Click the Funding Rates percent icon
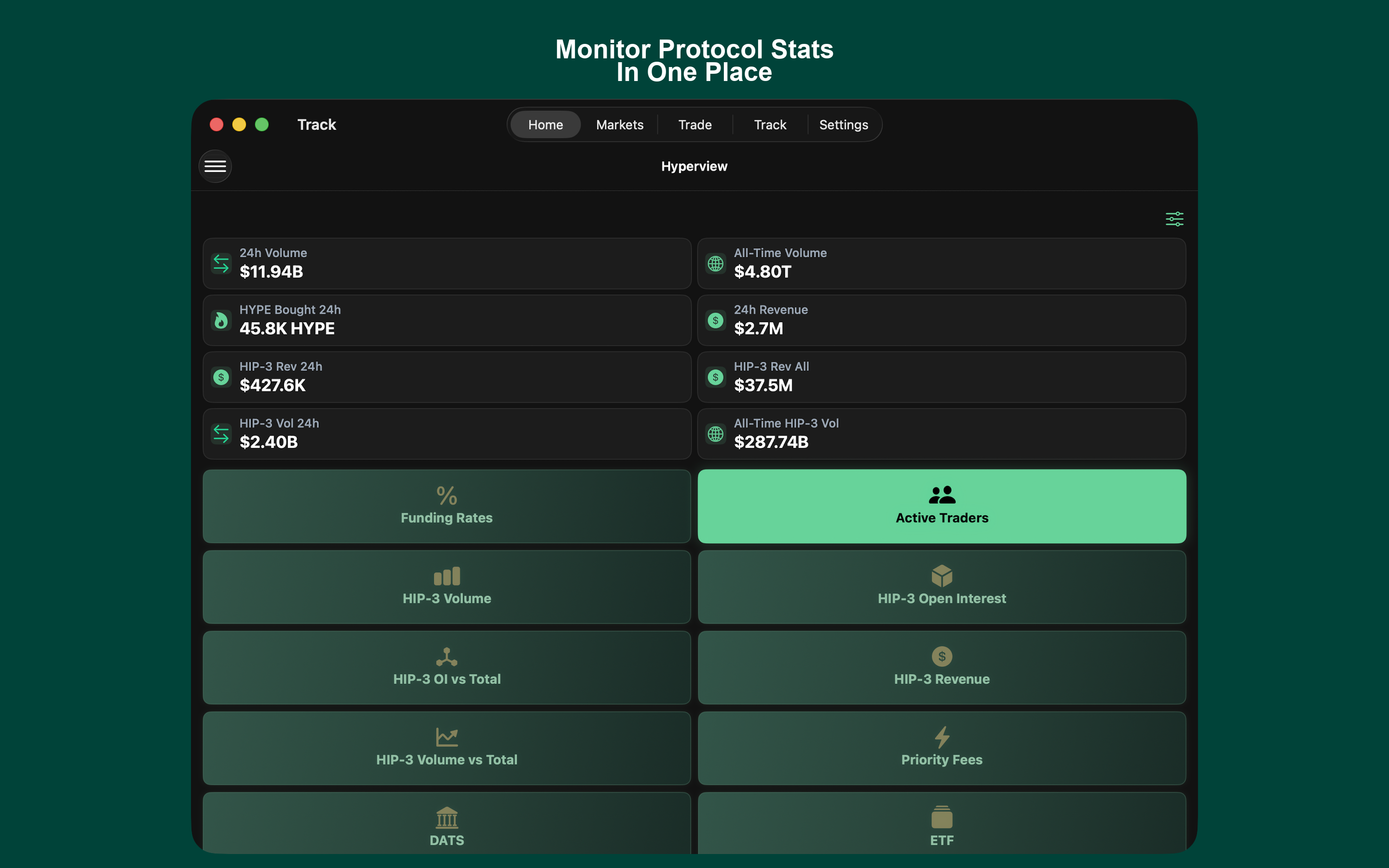1389x868 pixels. click(x=447, y=495)
